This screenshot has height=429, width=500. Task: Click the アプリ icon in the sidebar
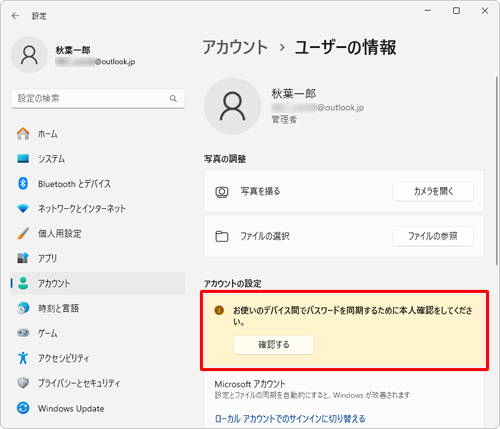23,258
